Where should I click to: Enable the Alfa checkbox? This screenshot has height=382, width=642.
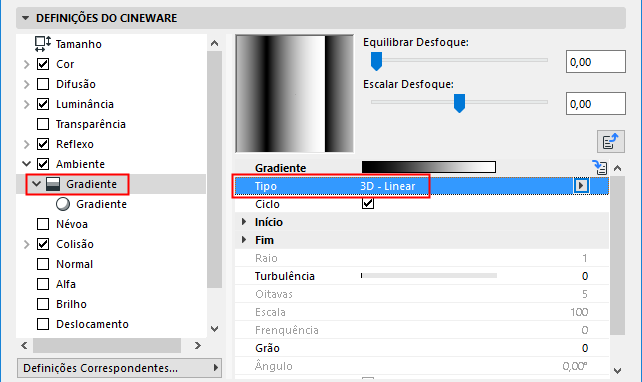43,284
